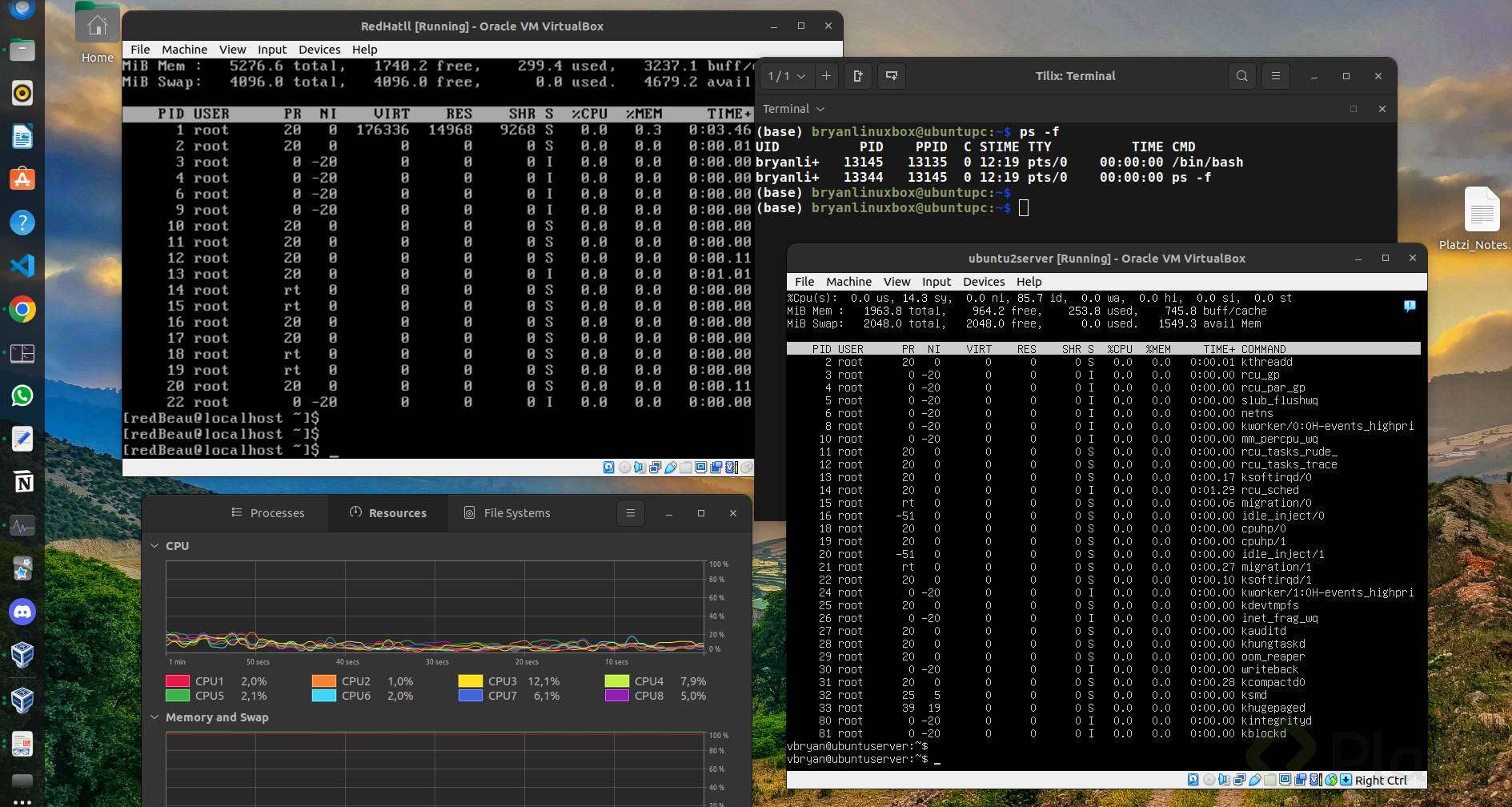Open Devices menu in RedHatII window
The image size is (1512, 807).
pos(319,50)
